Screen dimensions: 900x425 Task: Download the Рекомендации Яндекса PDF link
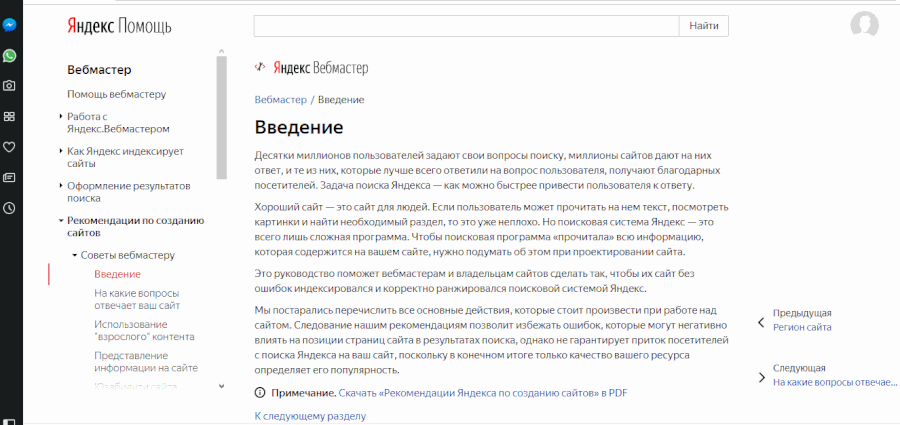(483, 393)
